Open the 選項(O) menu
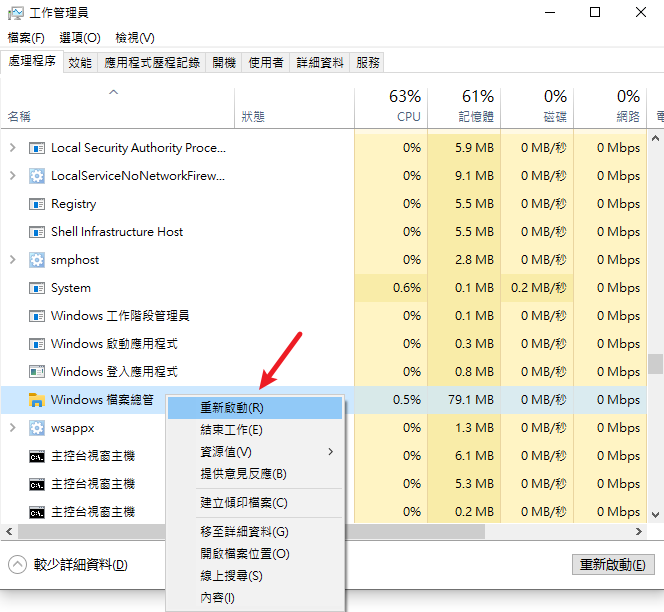The image size is (664, 612). [x=80, y=38]
